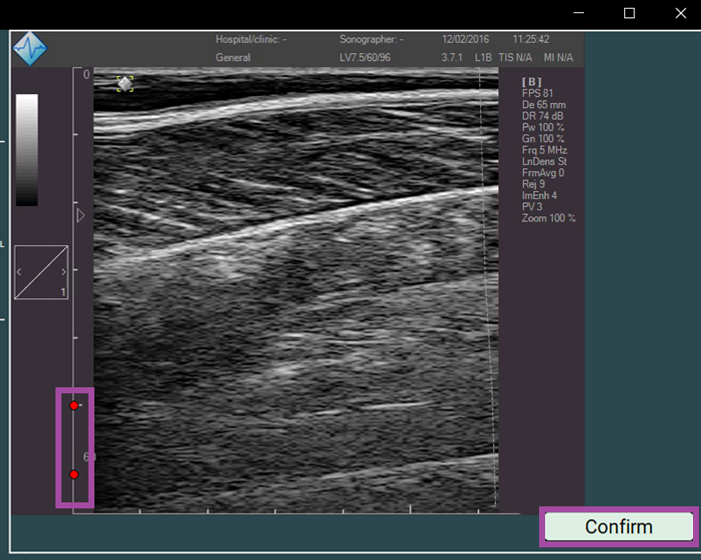The image size is (701, 560).
Task: Click the Gn 100 % gain readout
Action: coord(543,139)
